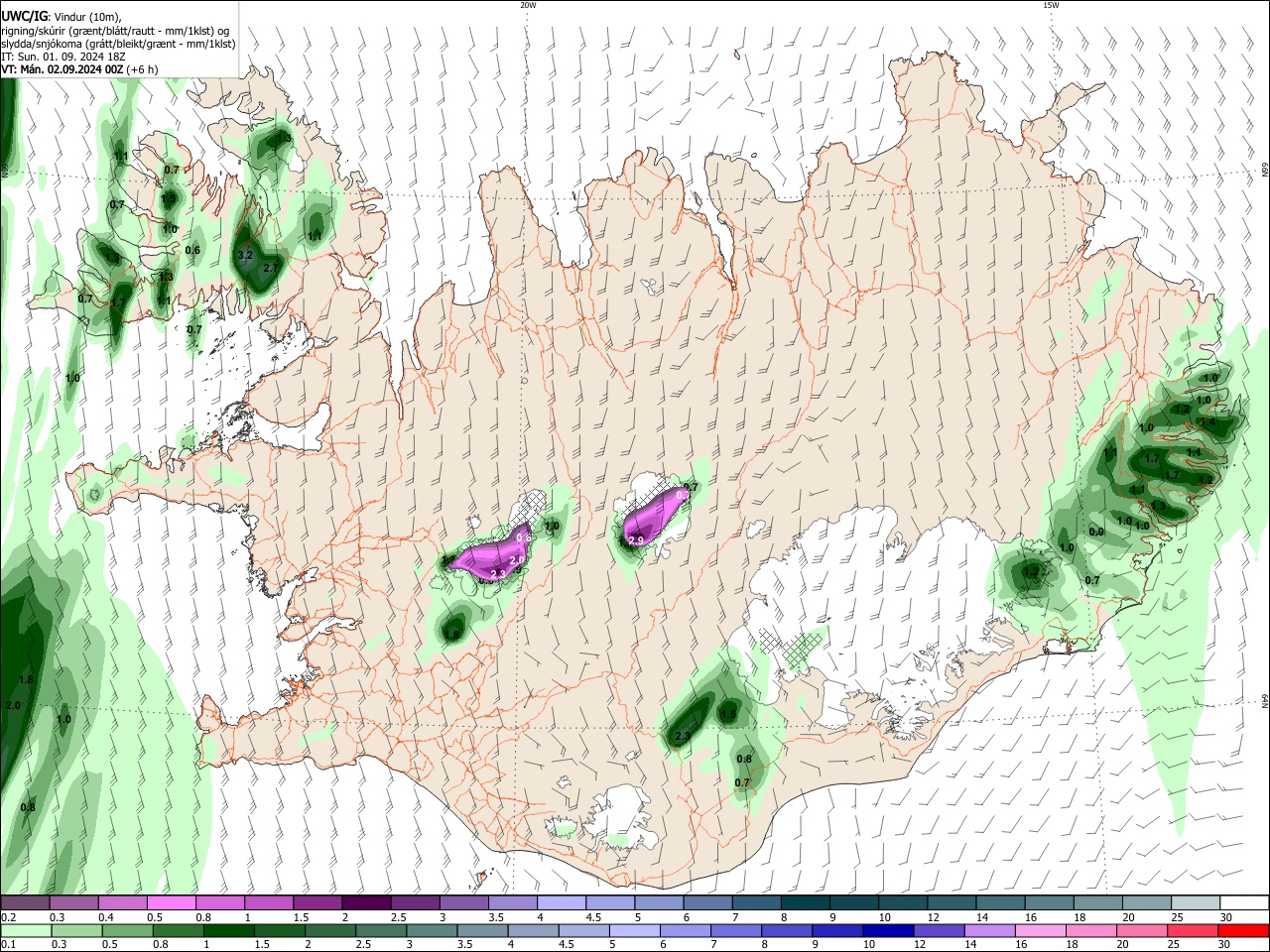The width and height of the screenshot is (1270, 952).
Task: Select the VT: Mán. 02.09.2024 00Z line
Action: pyautogui.click(x=79, y=69)
